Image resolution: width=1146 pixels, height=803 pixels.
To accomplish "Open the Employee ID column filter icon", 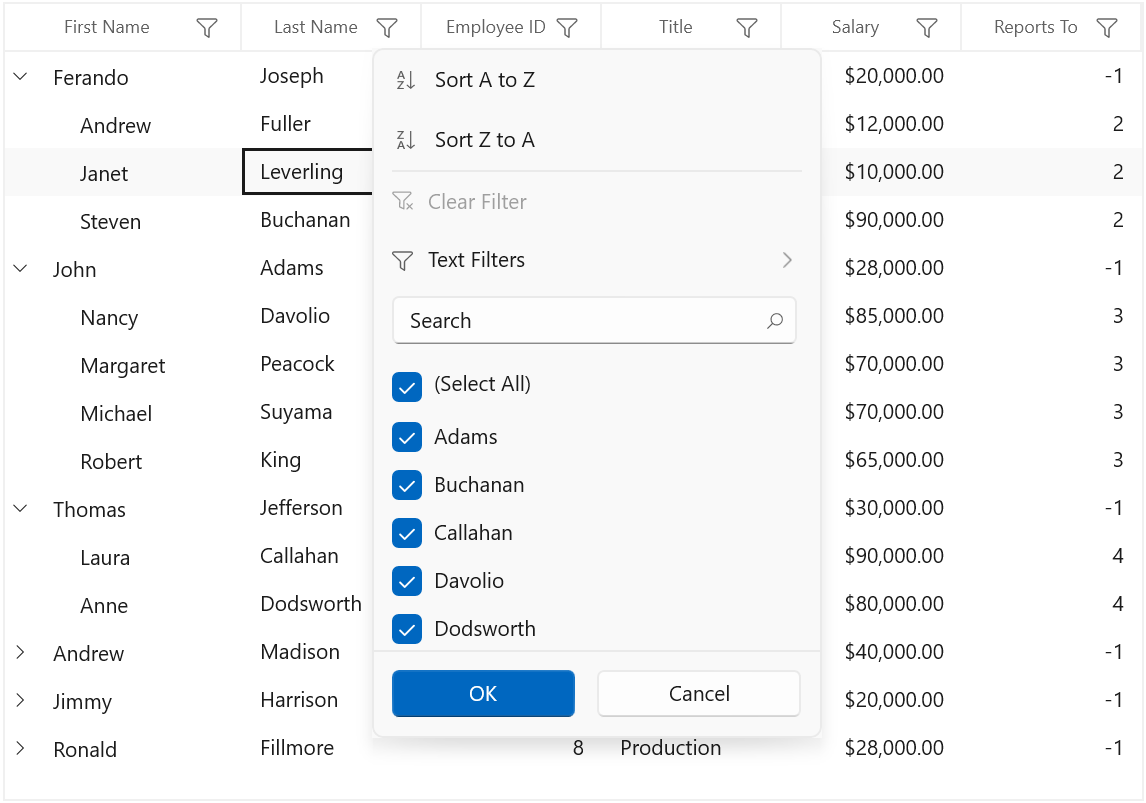I will pos(567,28).
